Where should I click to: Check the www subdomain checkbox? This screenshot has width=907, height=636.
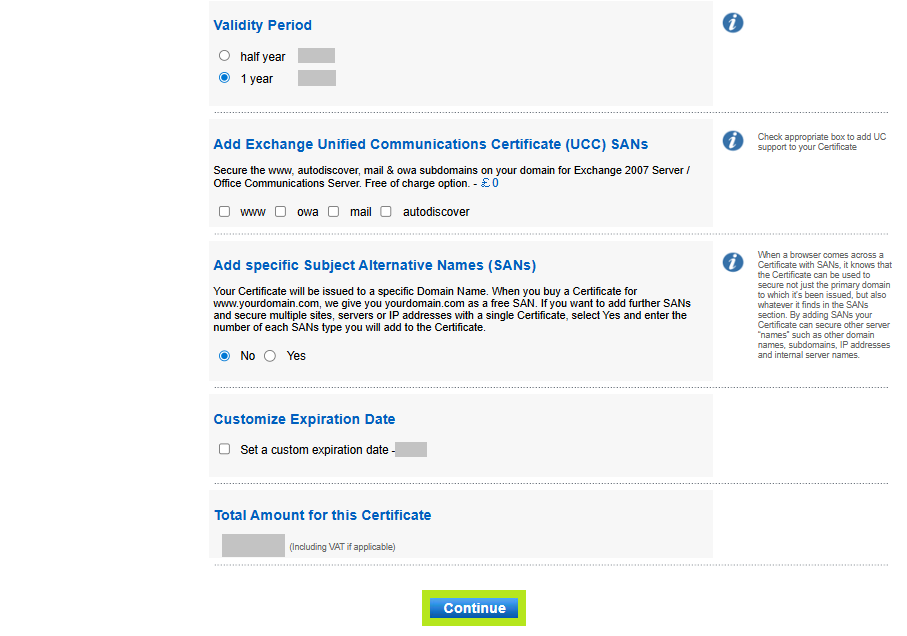pos(224,211)
